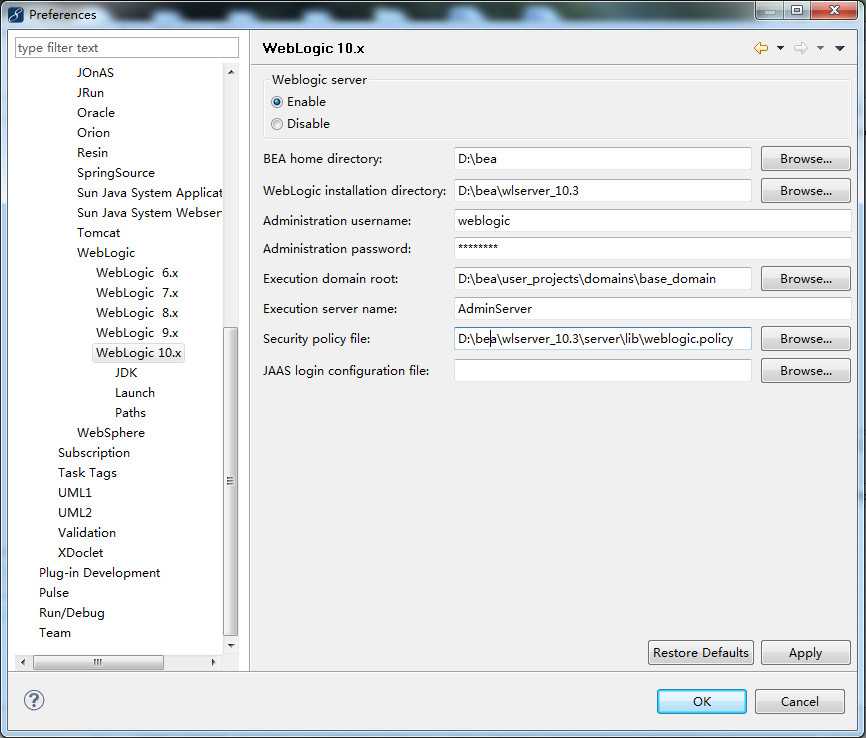This screenshot has width=866, height=738.
Task: Select WebLogic 8.x tree item
Action: 136,313
